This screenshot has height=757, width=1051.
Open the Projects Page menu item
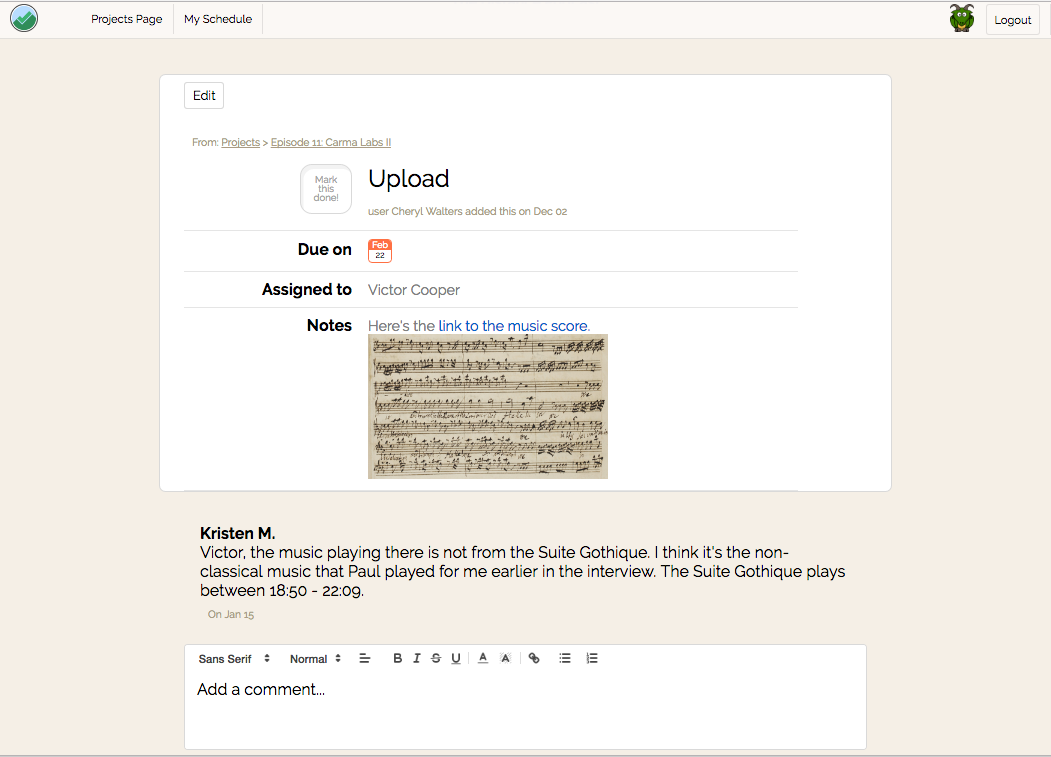127,19
